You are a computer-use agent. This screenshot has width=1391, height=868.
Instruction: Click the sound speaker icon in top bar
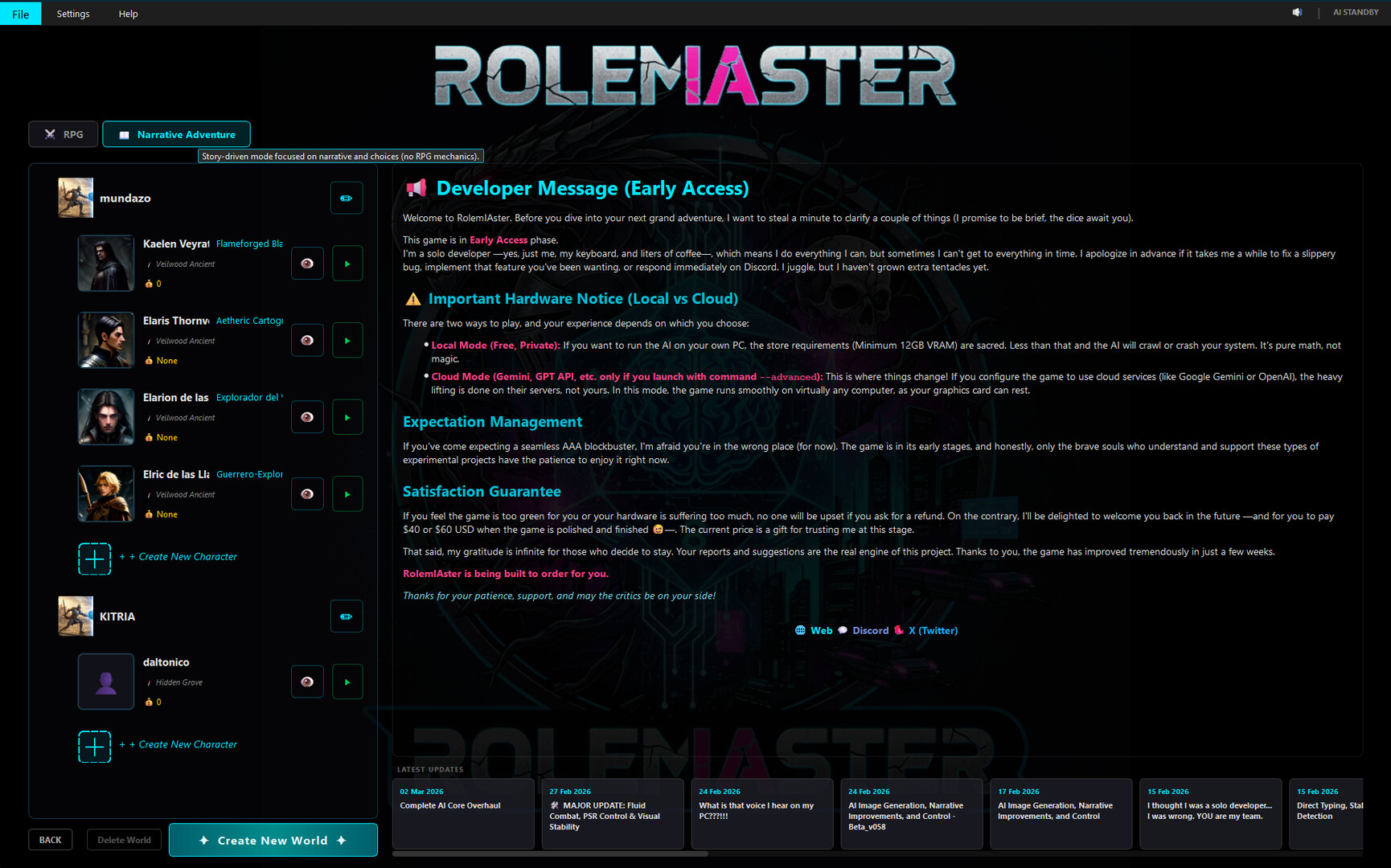point(1297,13)
